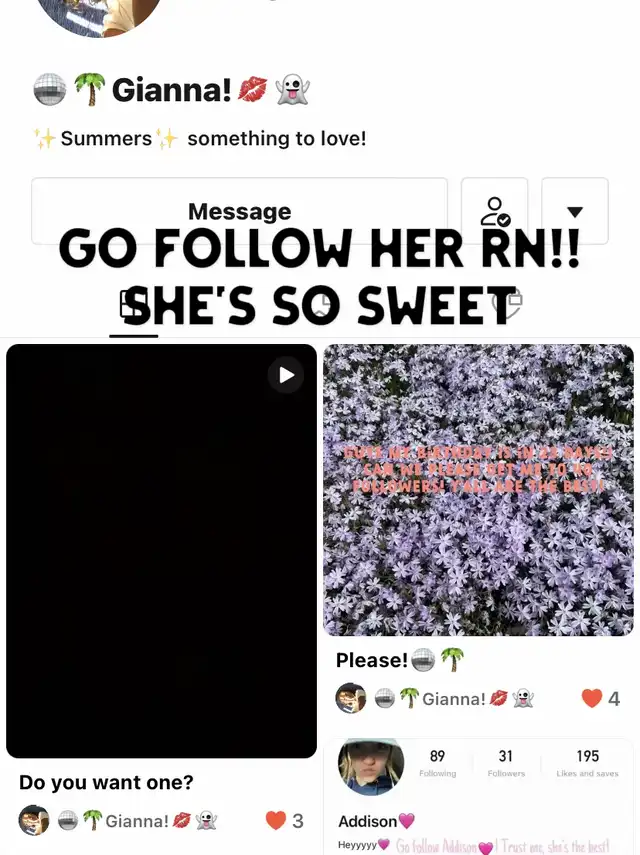The height and width of the screenshot is (855, 640).
Task: Tap Gianna's avatar under Do you want one
Action: point(34,820)
